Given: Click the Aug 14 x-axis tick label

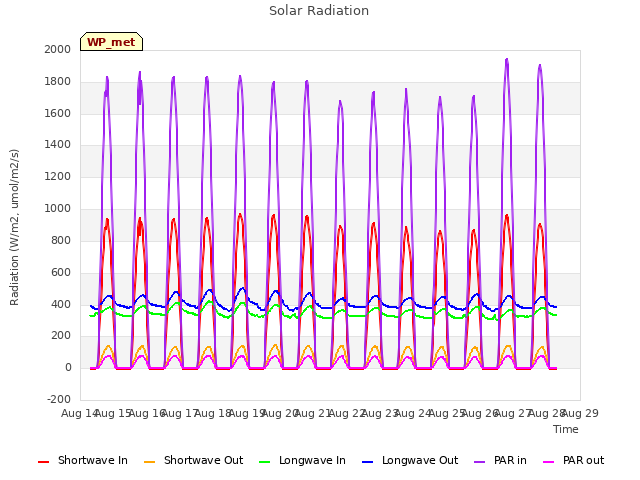Looking at the screenshot, I should [x=80, y=413].
